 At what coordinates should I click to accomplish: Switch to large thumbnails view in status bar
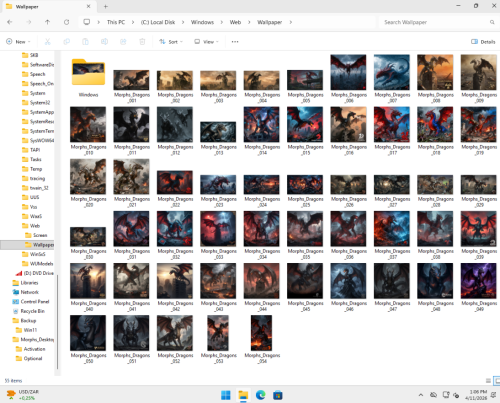497,380
